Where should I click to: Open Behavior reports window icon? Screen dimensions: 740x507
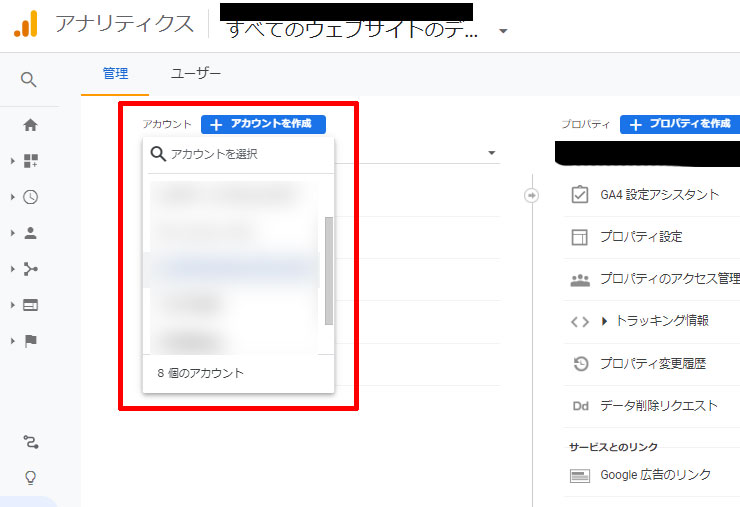coord(31,305)
